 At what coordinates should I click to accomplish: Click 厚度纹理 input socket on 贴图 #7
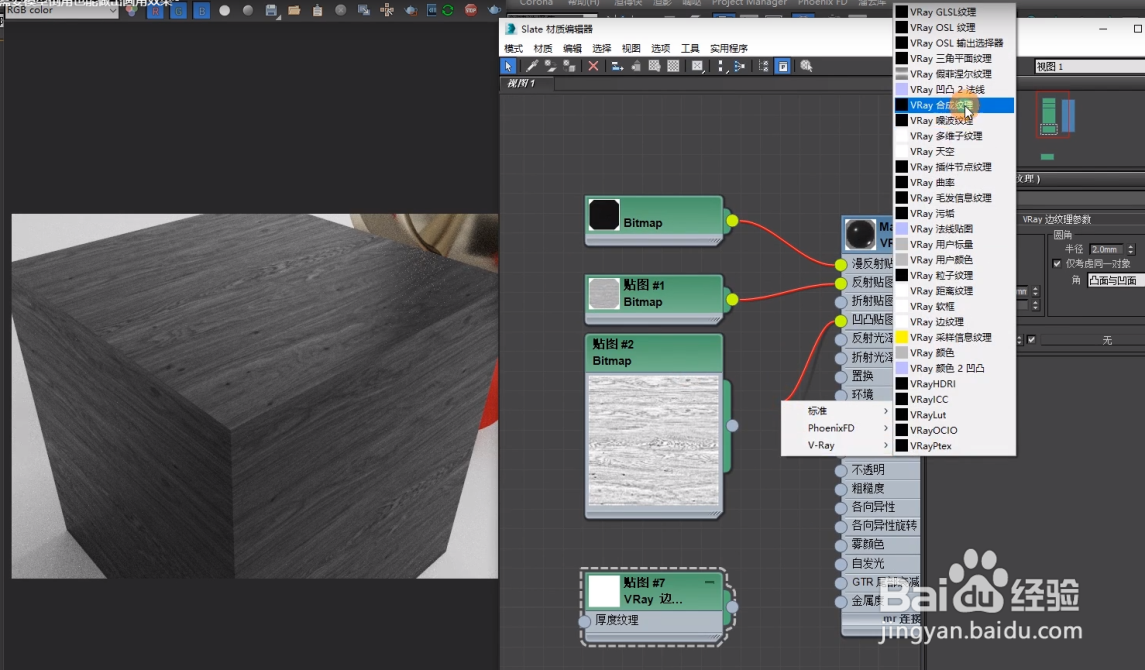point(584,621)
